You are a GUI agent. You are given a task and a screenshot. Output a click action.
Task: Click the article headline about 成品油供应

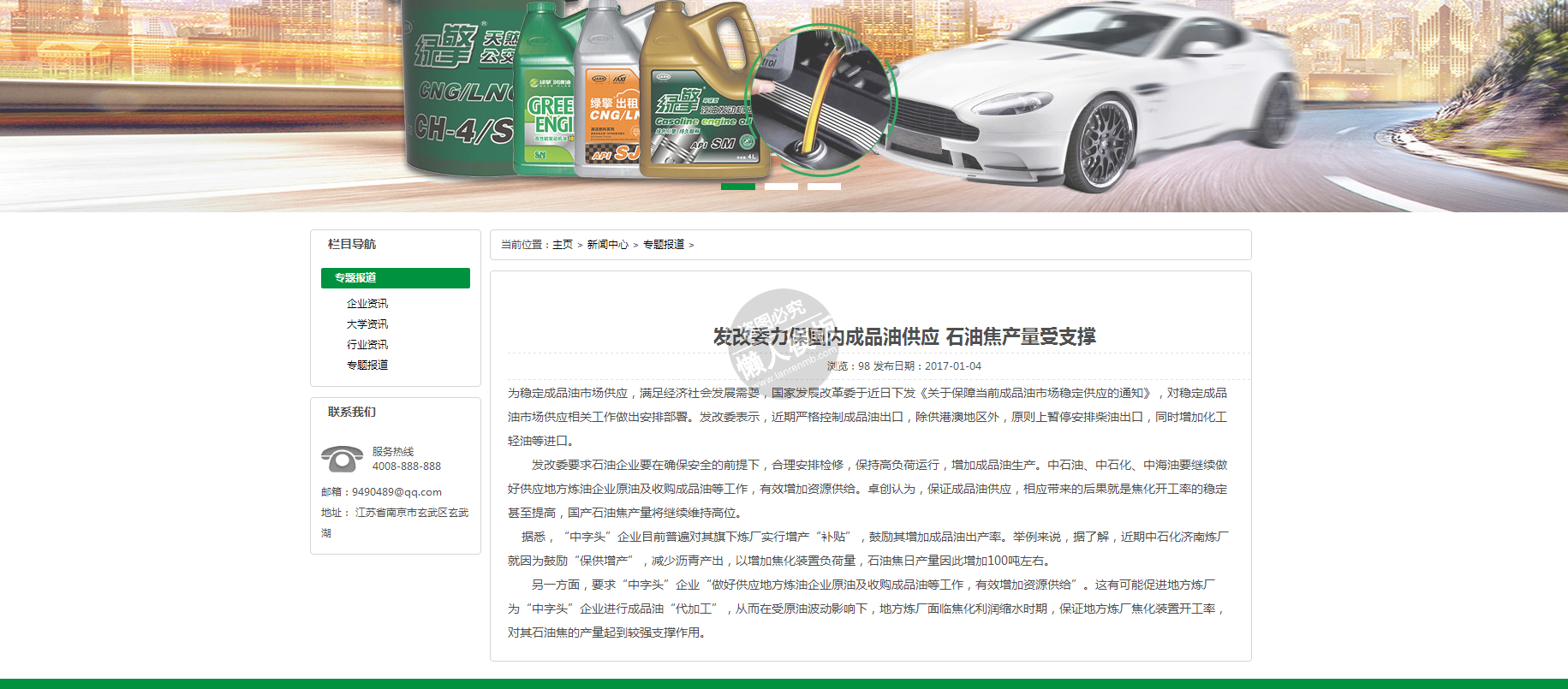pos(904,337)
